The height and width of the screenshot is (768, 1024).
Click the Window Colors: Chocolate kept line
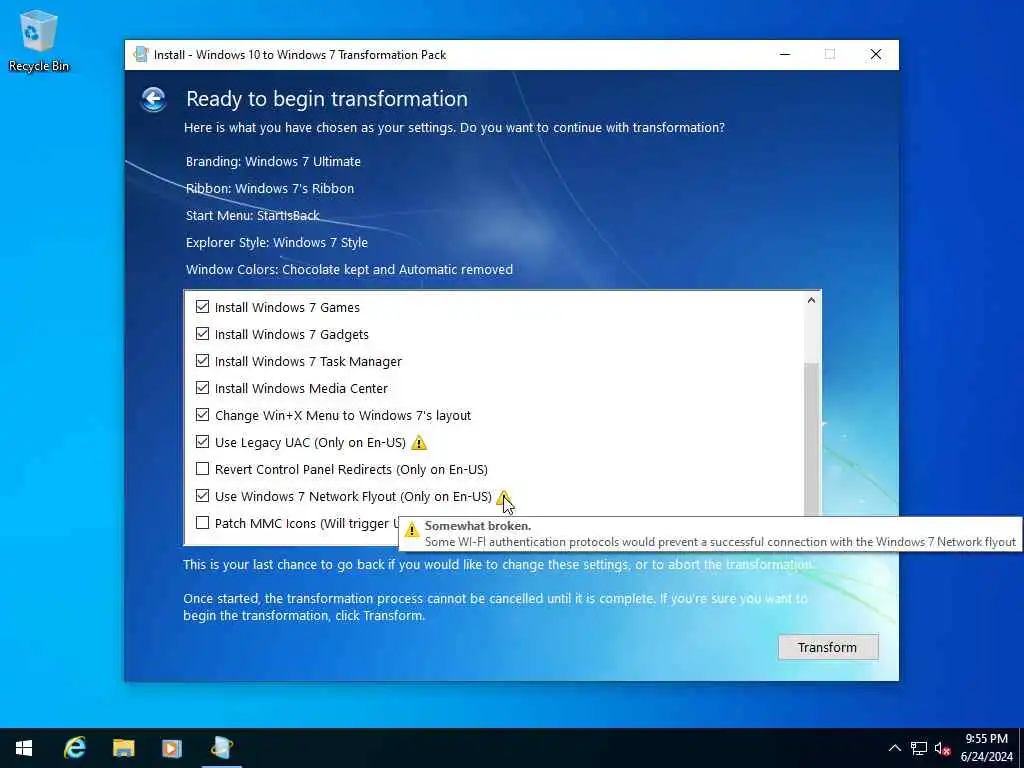pyautogui.click(x=349, y=270)
